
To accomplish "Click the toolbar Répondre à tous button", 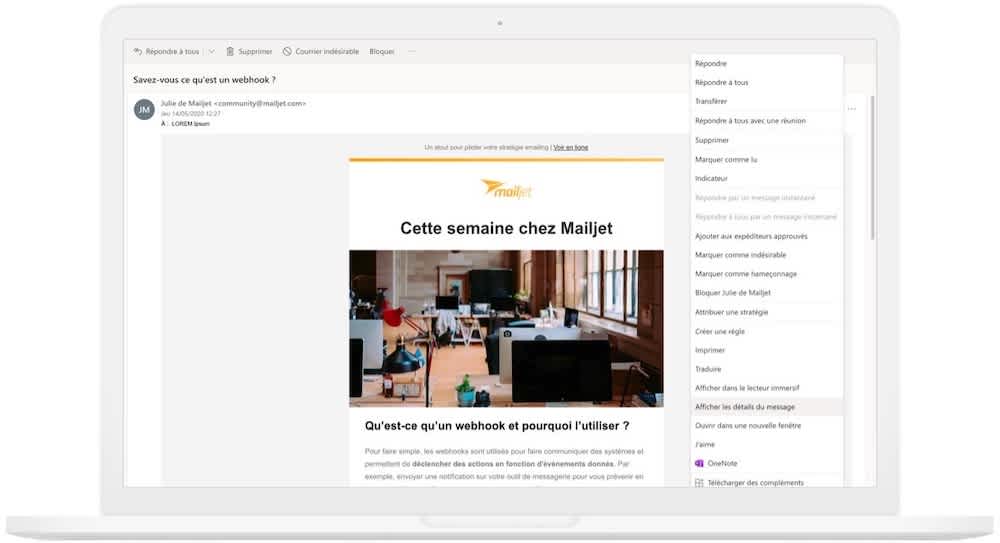I will [166, 52].
